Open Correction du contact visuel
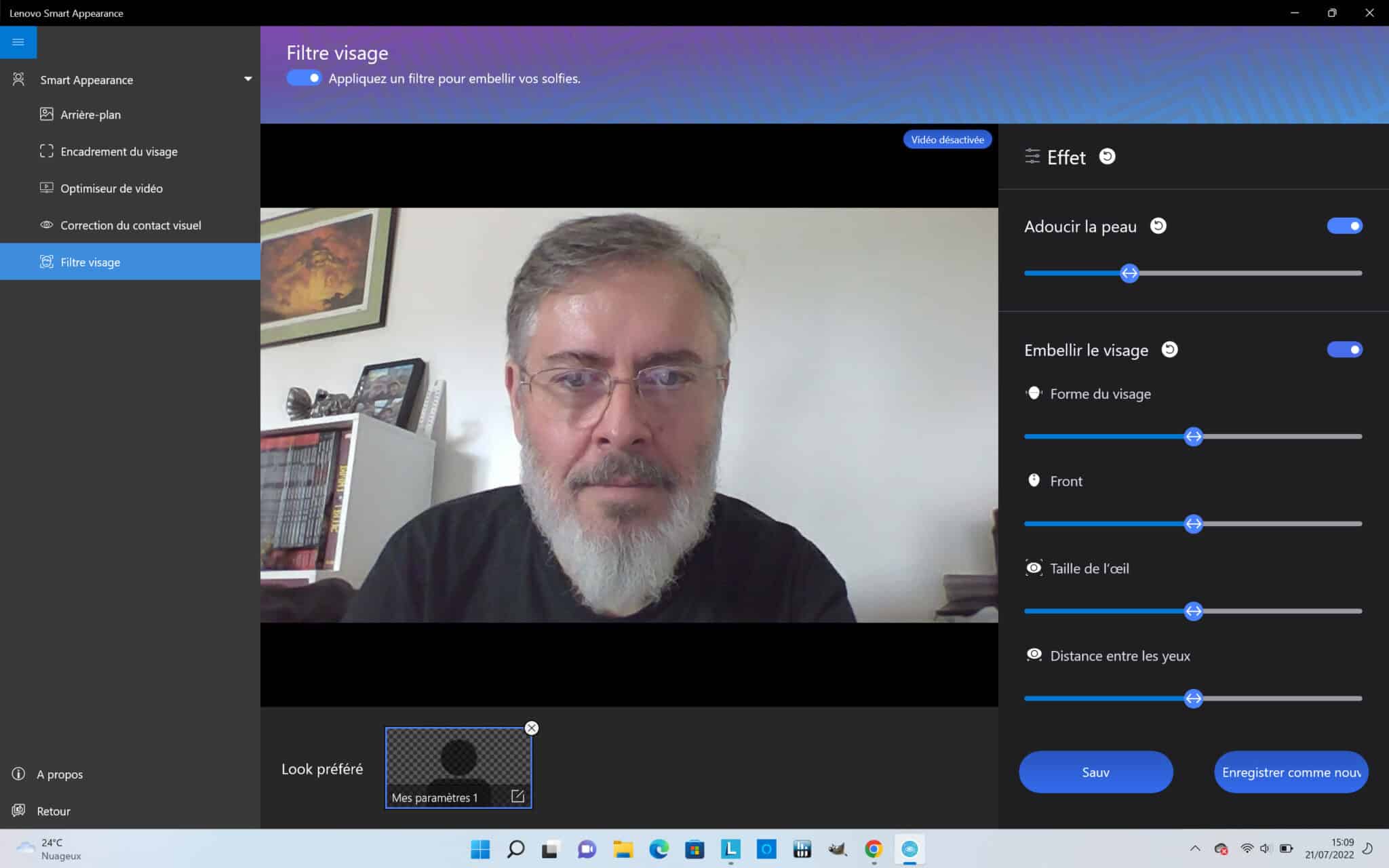 tap(130, 225)
